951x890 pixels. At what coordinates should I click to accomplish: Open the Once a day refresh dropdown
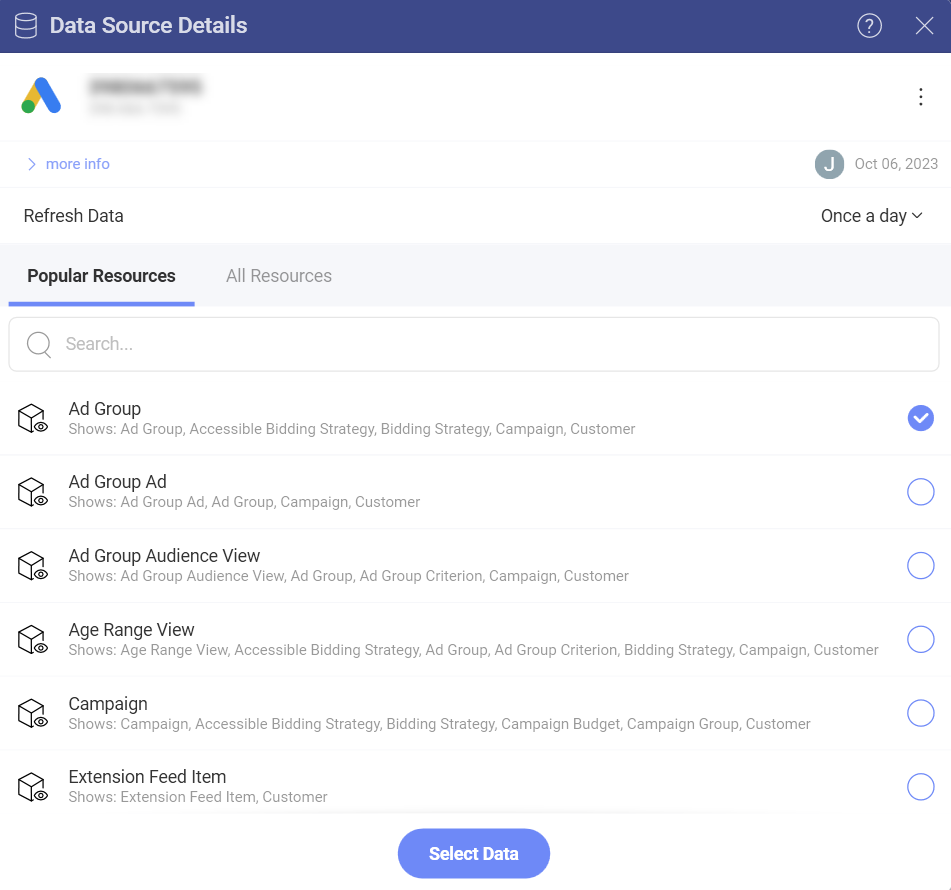(x=872, y=216)
